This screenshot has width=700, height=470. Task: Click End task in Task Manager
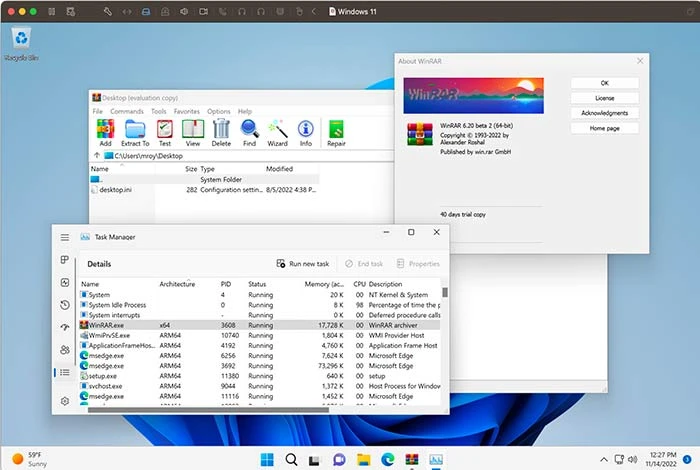tap(364, 264)
